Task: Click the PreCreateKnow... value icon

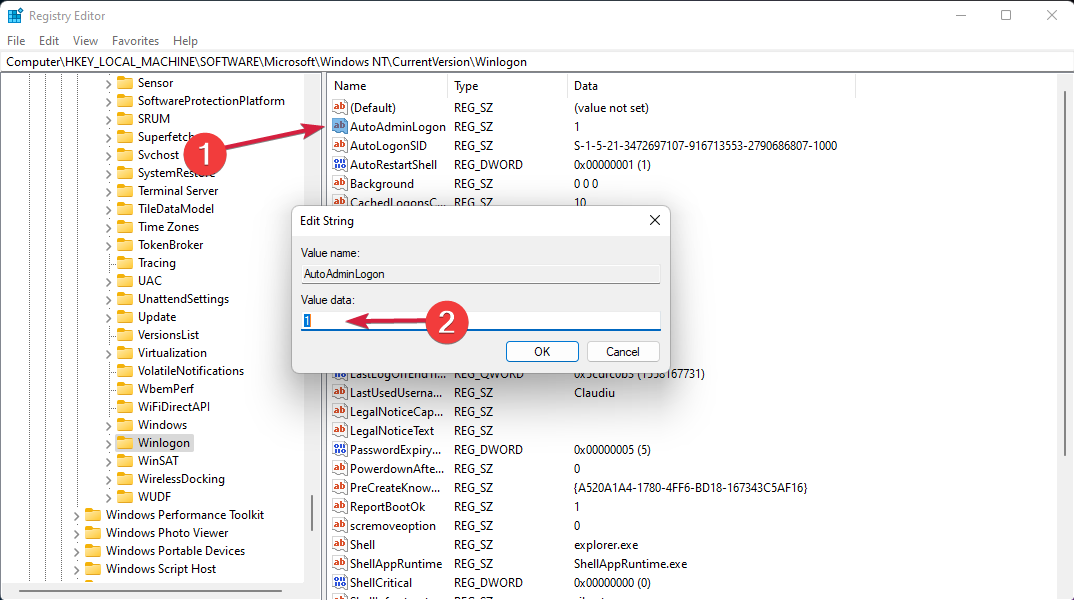Action: [x=340, y=488]
